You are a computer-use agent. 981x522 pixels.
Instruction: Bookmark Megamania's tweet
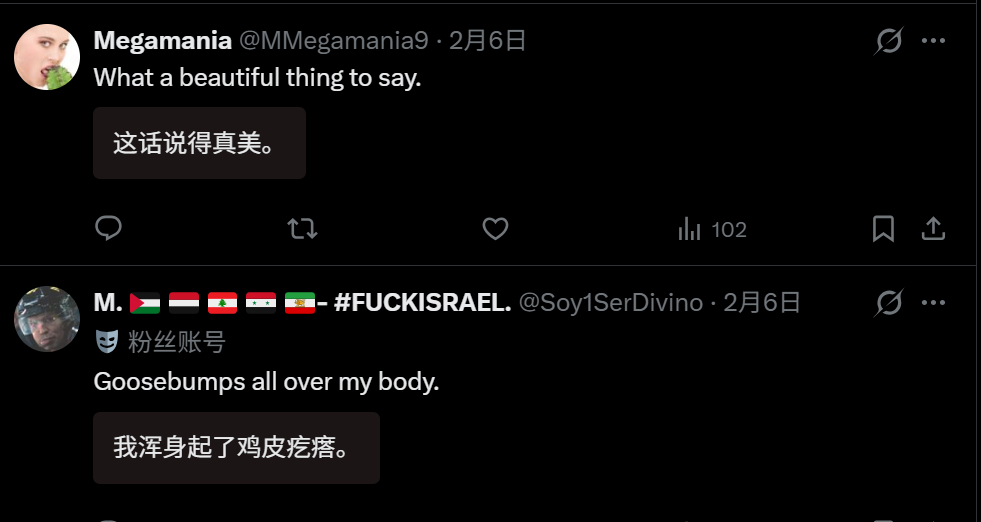click(883, 229)
